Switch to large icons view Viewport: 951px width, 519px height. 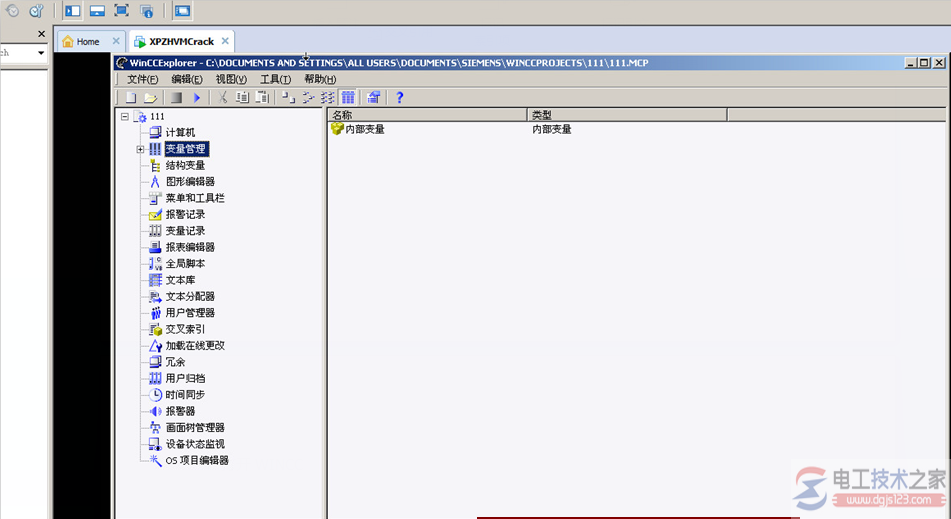[x=288, y=97]
